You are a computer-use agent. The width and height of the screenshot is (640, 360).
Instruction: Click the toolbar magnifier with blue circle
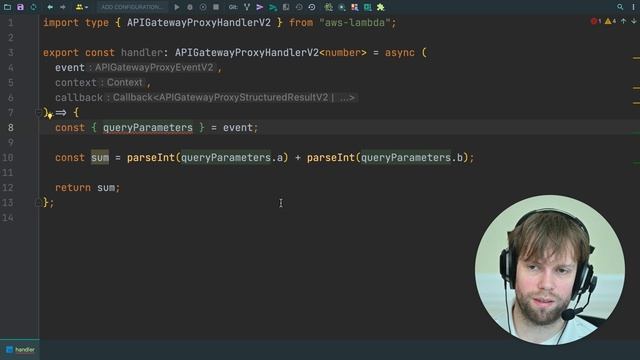[342, 7]
